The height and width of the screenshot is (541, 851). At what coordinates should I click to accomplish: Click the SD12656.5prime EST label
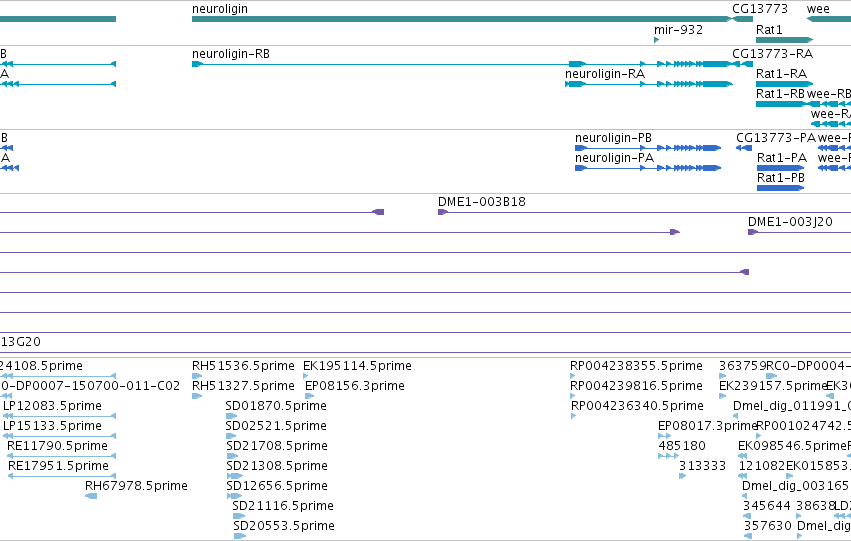pos(277,486)
